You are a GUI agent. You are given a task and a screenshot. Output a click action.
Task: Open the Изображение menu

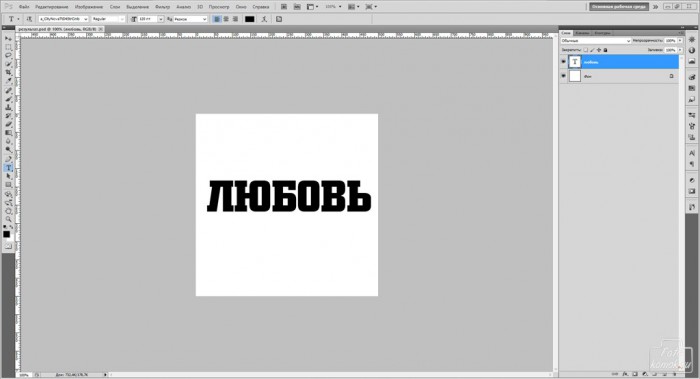click(89, 7)
